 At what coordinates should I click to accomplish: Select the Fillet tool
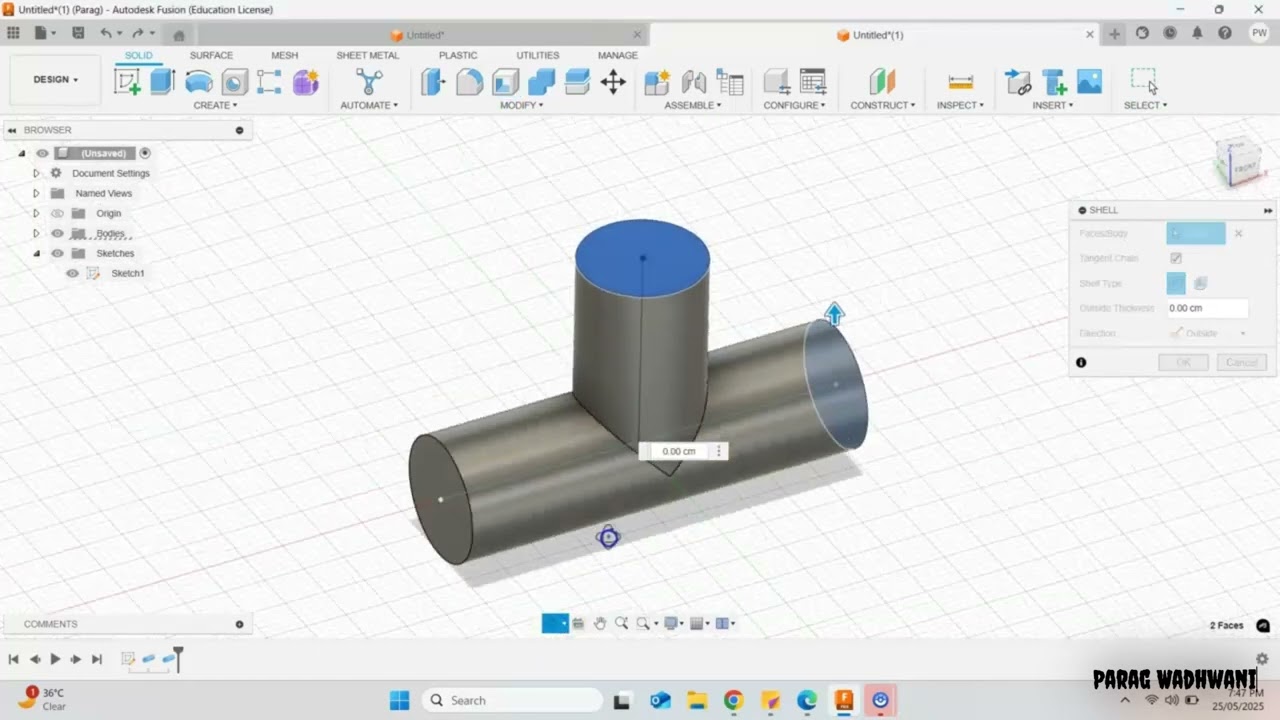pos(470,82)
